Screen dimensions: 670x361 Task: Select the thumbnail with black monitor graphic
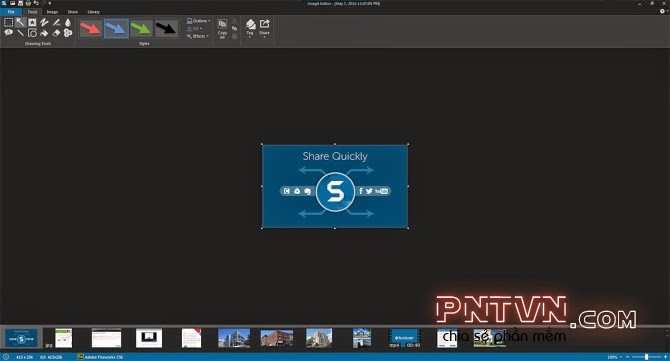(x=149, y=338)
